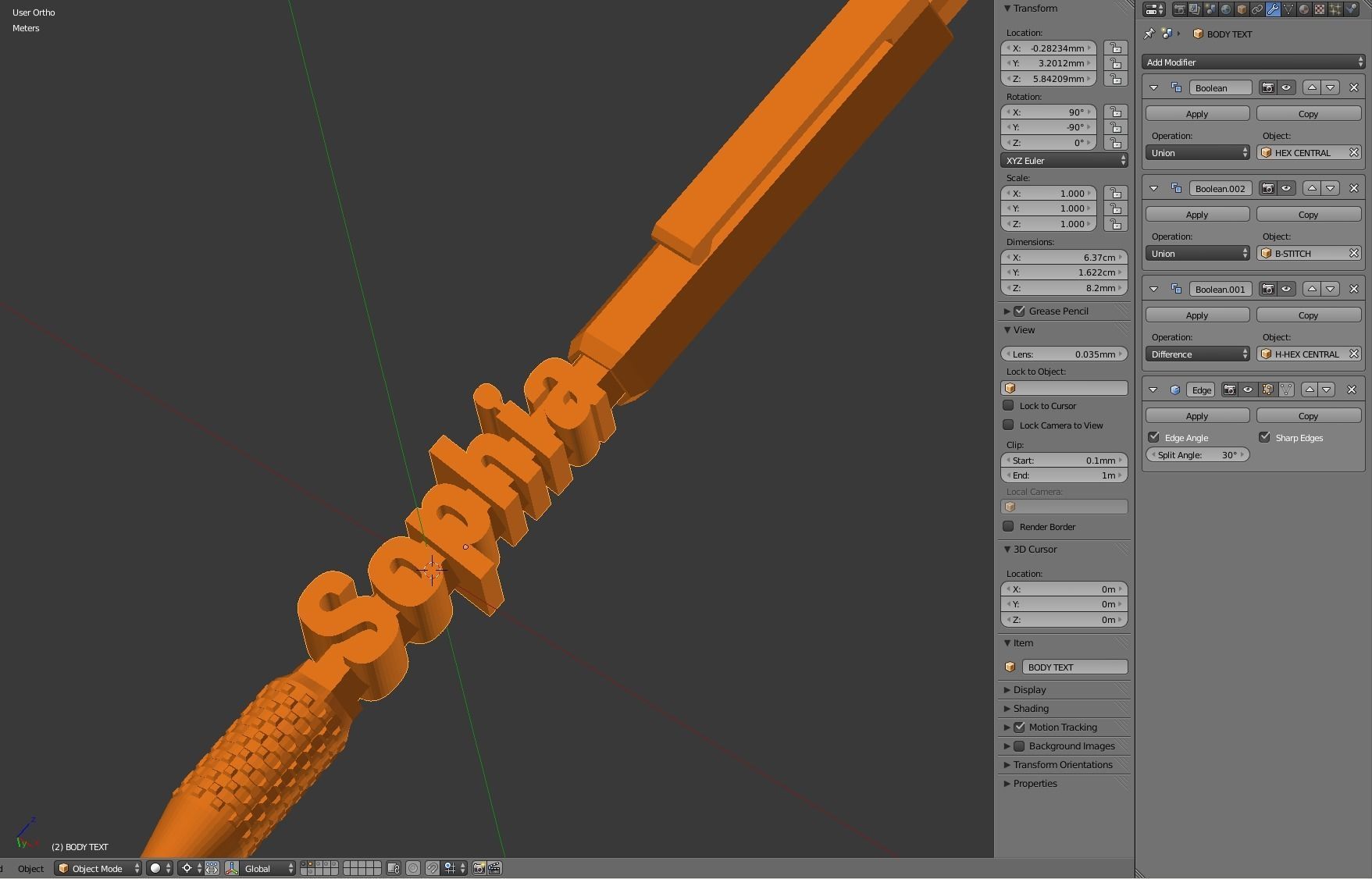1372x879 pixels.
Task: Collapse the Edge Split modifier
Action: [x=1153, y=390]
